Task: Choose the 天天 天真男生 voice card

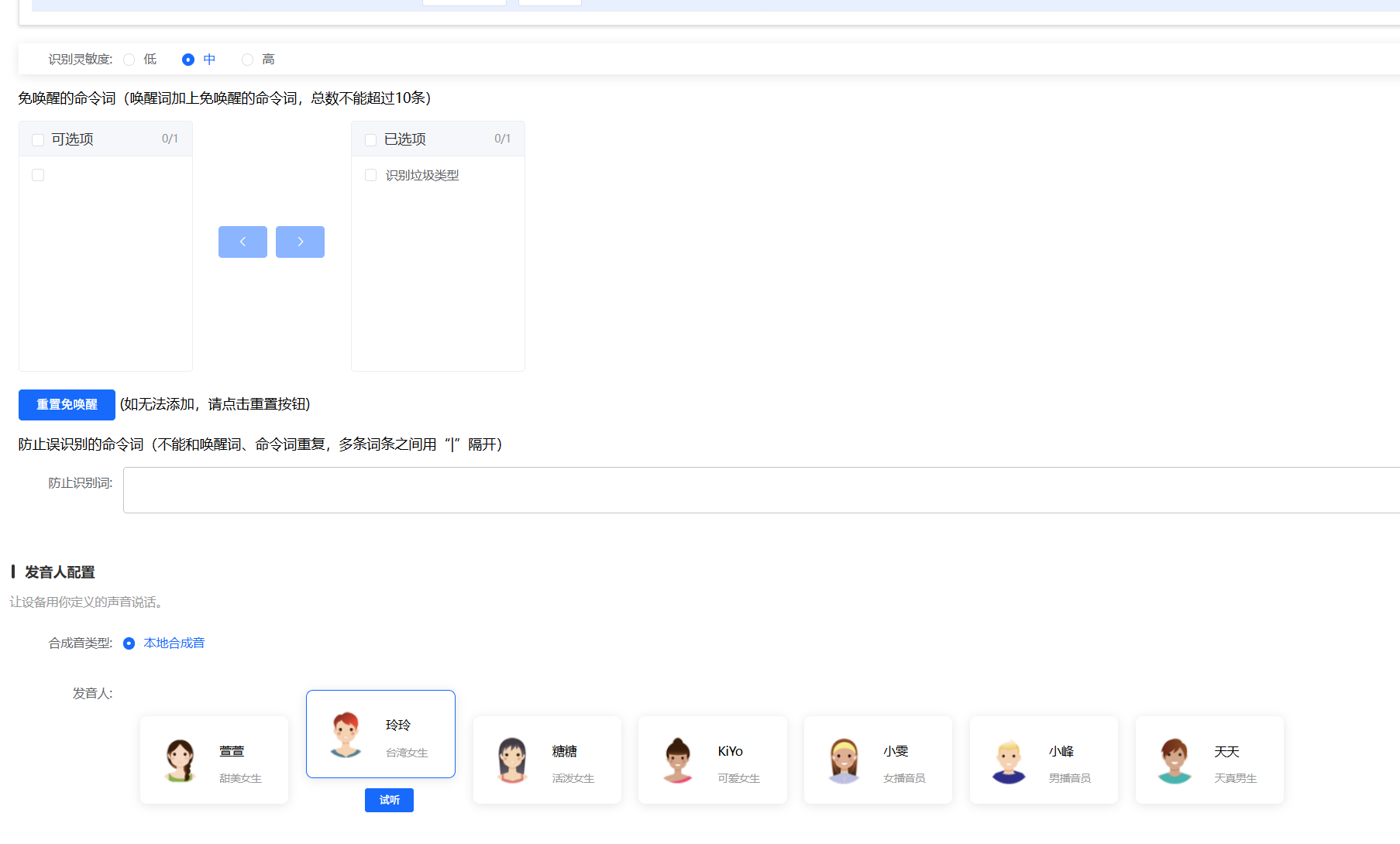Action: click(x=1209, y=760)
